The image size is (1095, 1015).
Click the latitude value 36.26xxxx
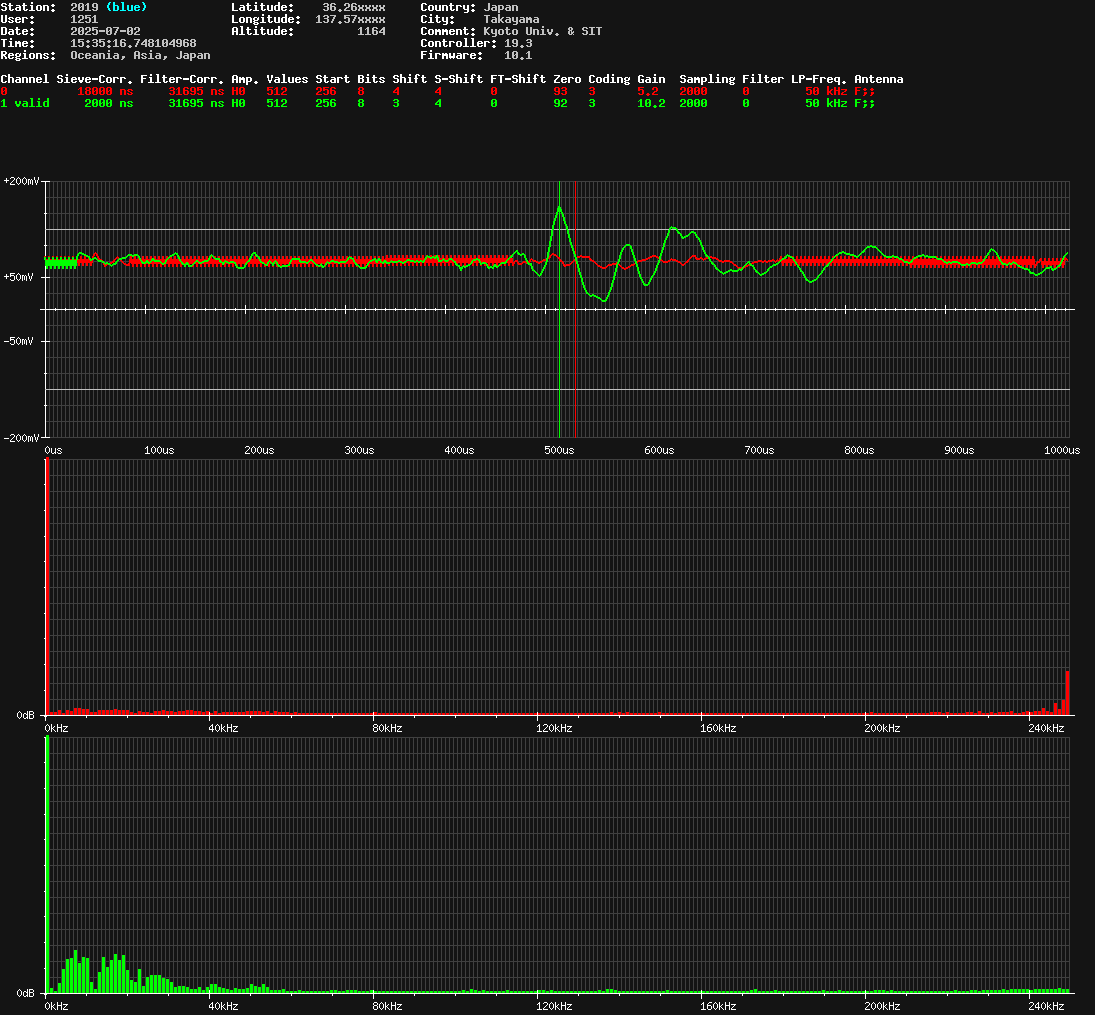[x=353, y=7]
